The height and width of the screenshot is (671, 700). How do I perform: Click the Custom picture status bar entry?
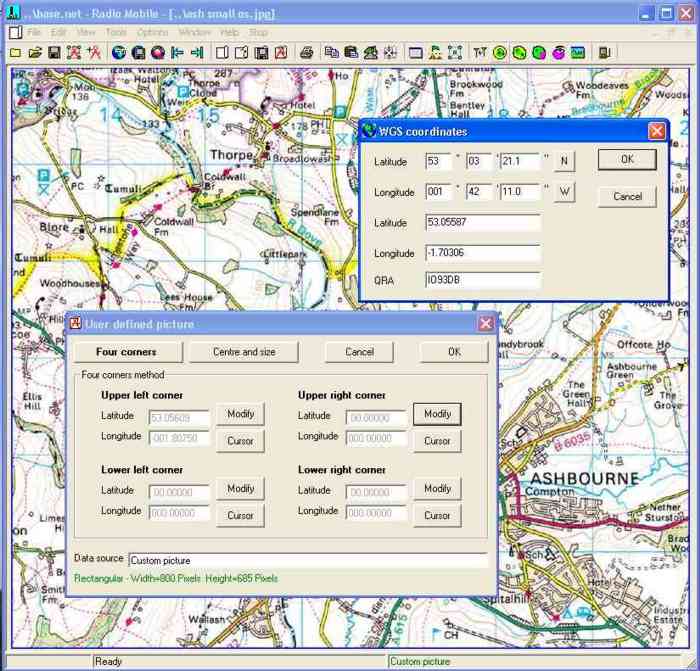point(420,661)
